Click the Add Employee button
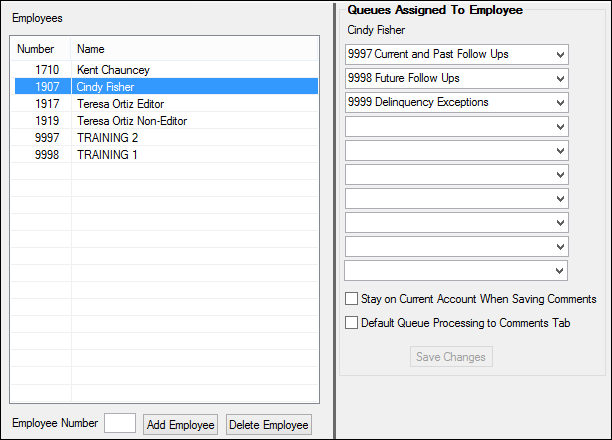 (x=181, y=425)
